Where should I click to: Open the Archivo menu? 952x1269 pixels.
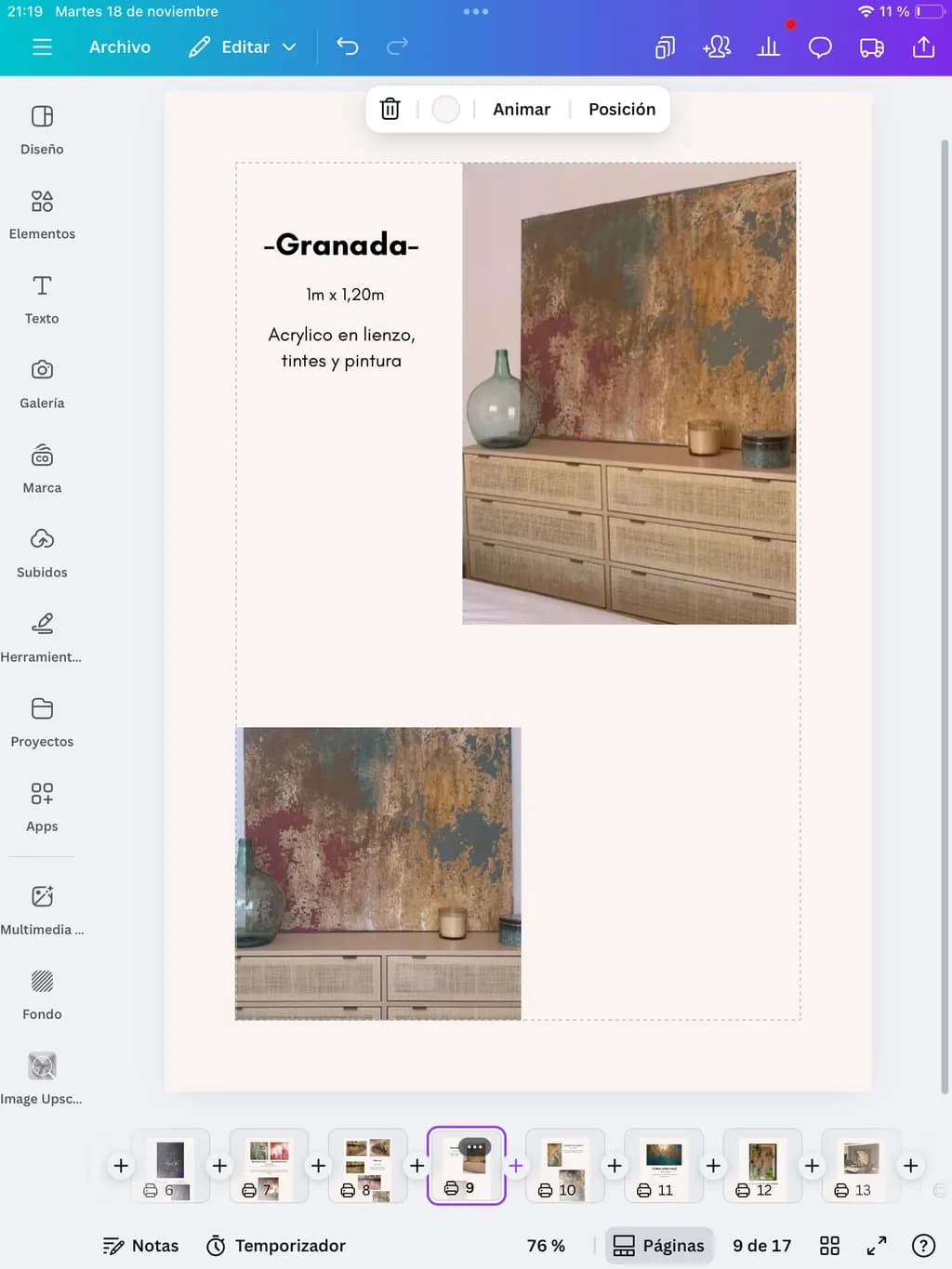(120, 46)
